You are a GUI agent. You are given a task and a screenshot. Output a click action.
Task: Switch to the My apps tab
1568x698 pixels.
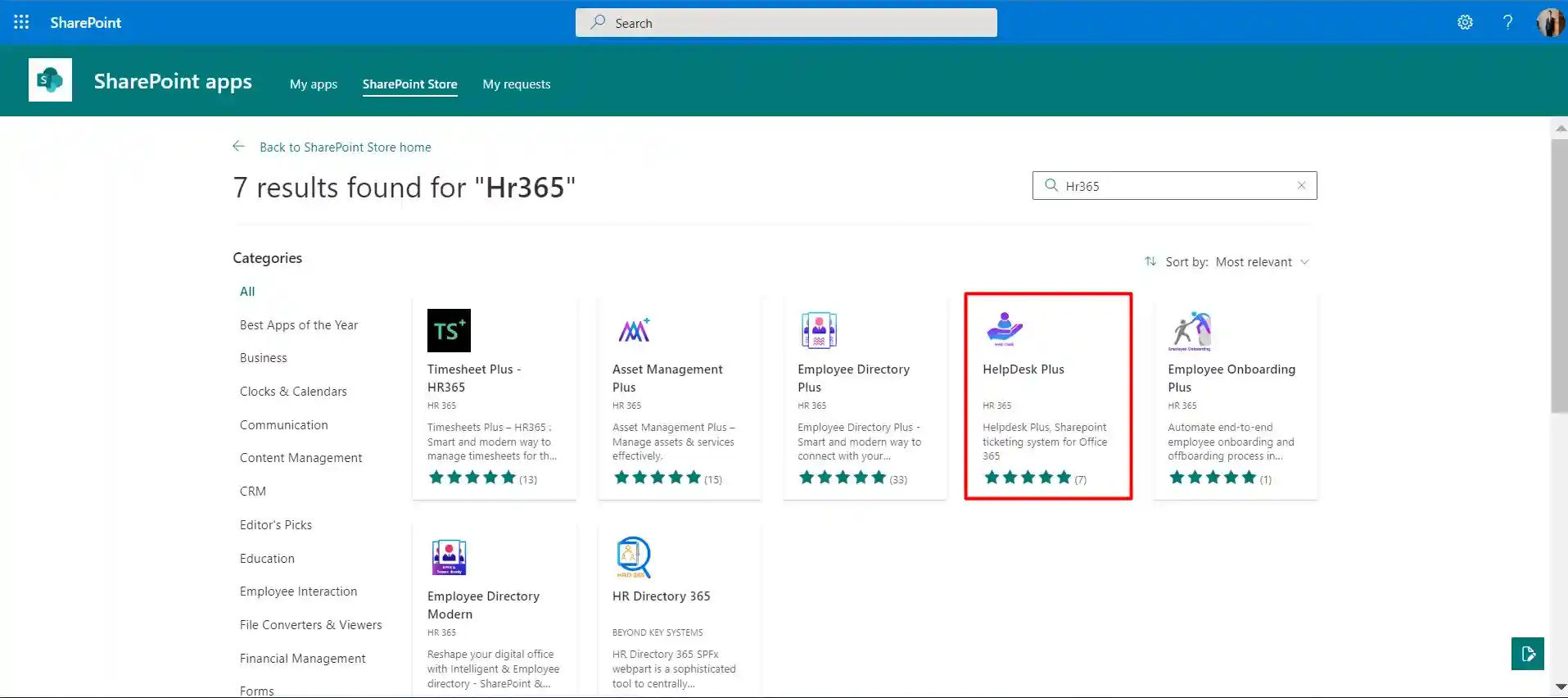pos(313,84)
